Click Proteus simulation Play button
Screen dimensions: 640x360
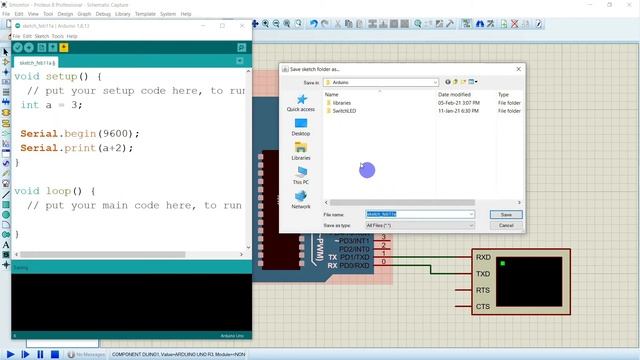coord(10,354)
